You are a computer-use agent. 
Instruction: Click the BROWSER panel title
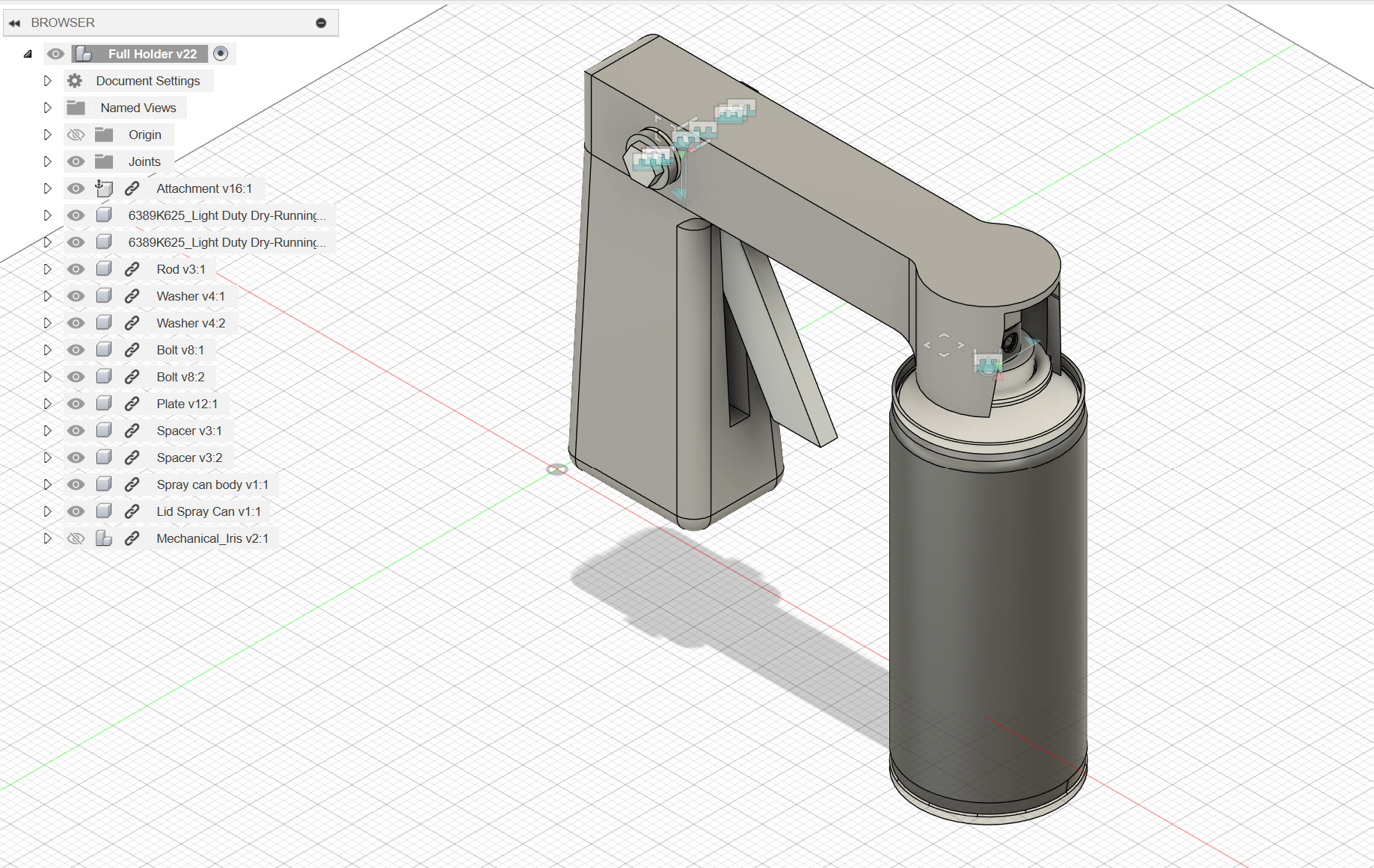[63, 22]
